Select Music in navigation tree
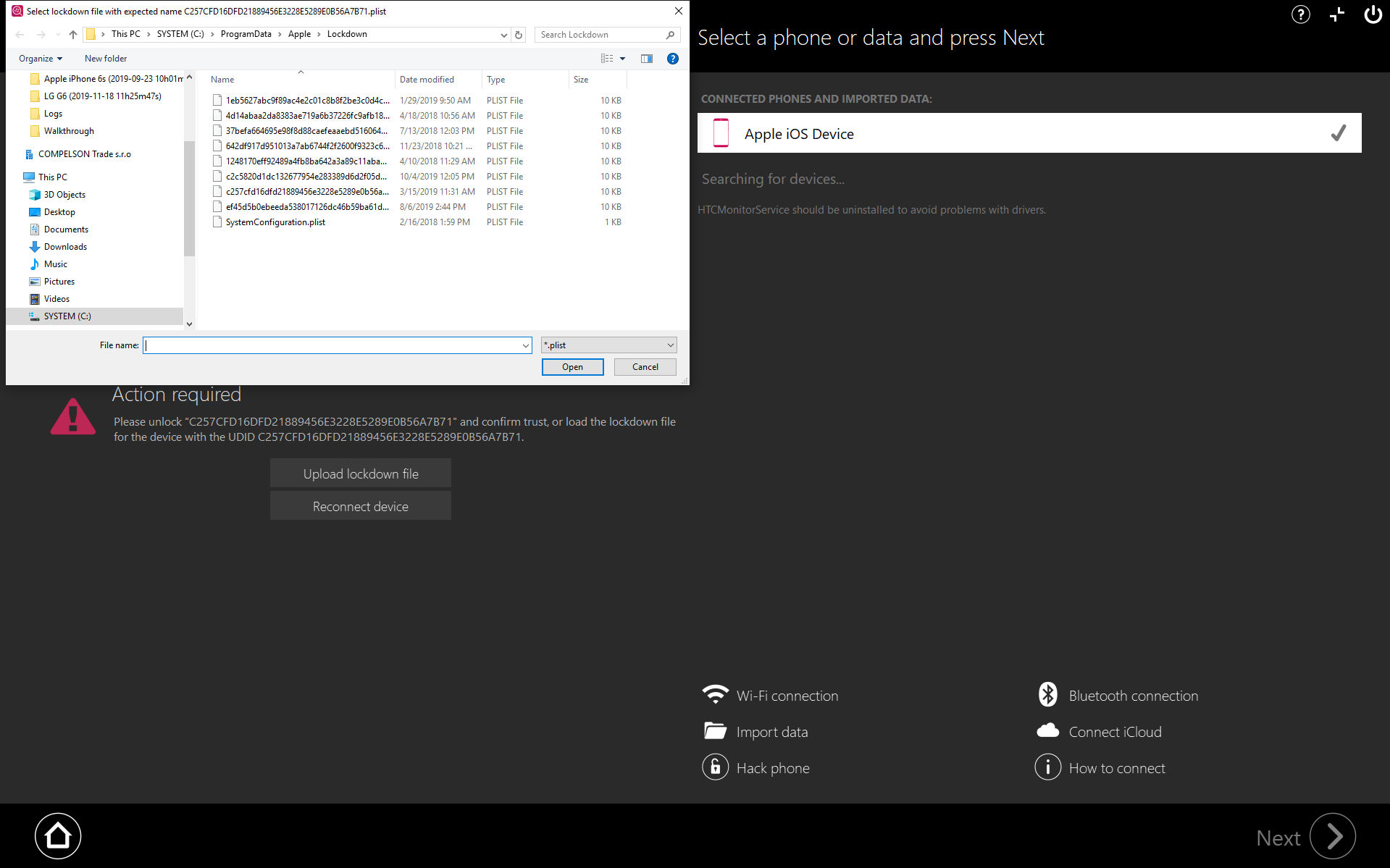 [x=49, y=264]
